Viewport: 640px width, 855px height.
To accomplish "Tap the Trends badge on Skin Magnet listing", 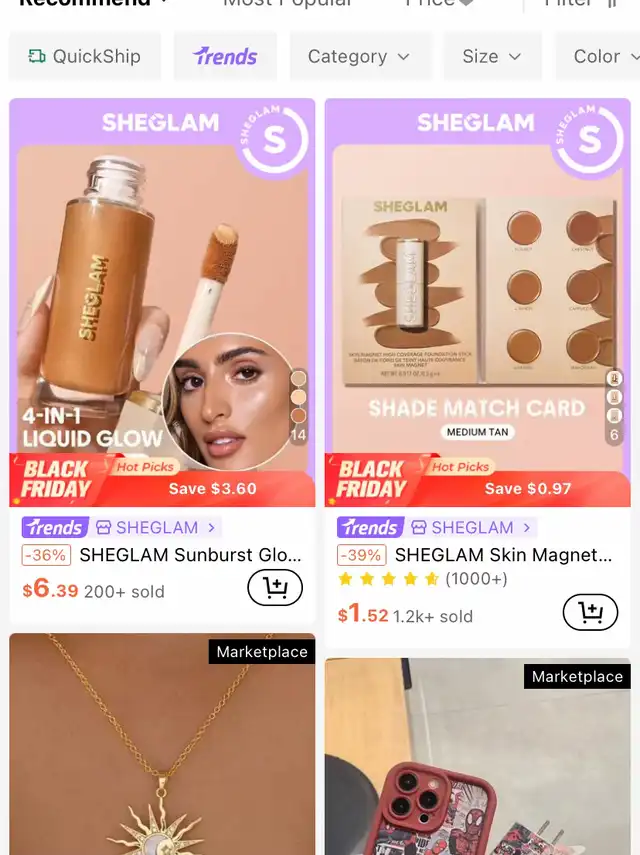I will point(370,527).
